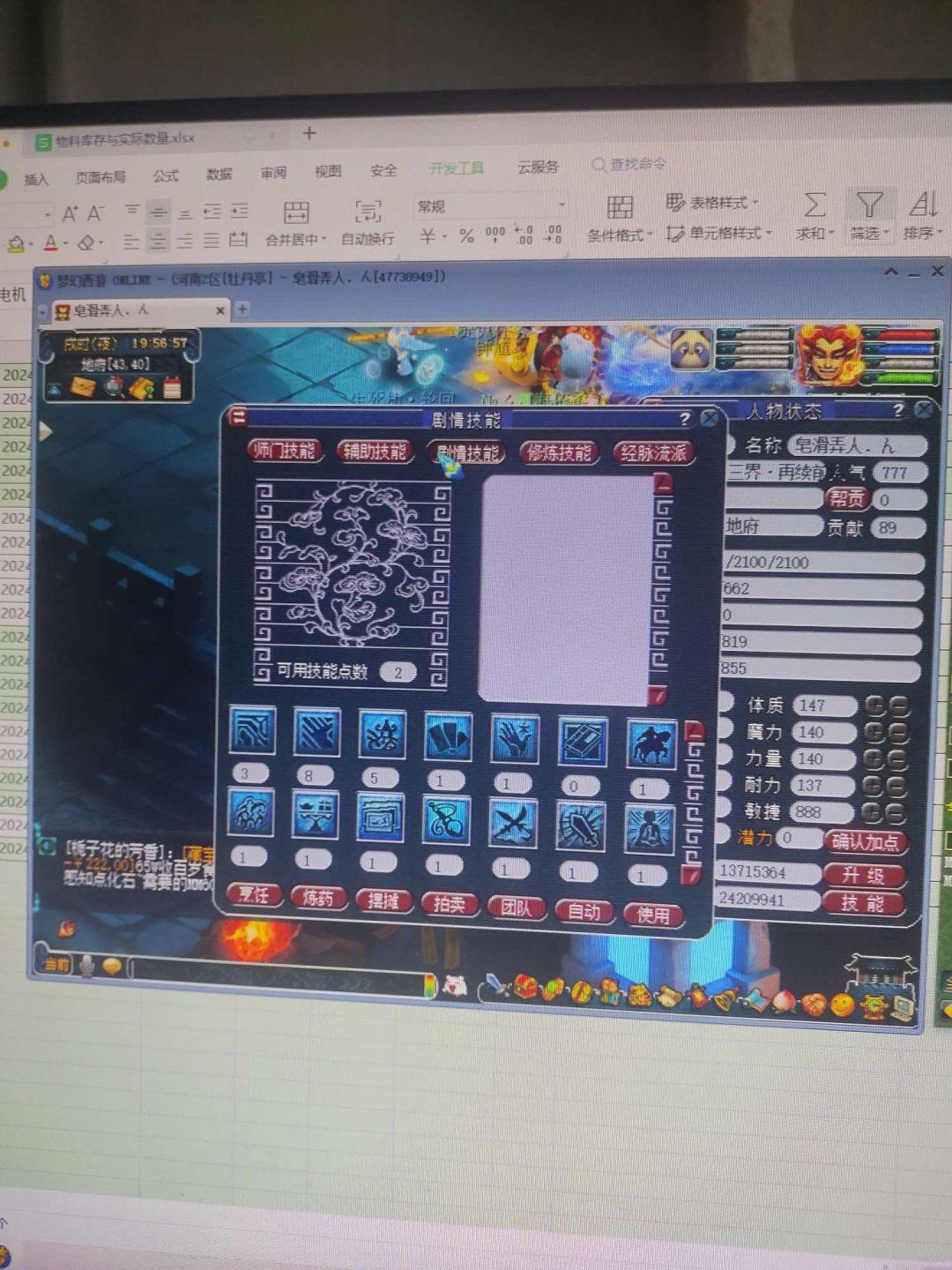Screen dimensions: 952x1270
Task: Open the 数据 ribbon menu
Action: (219, 174)
